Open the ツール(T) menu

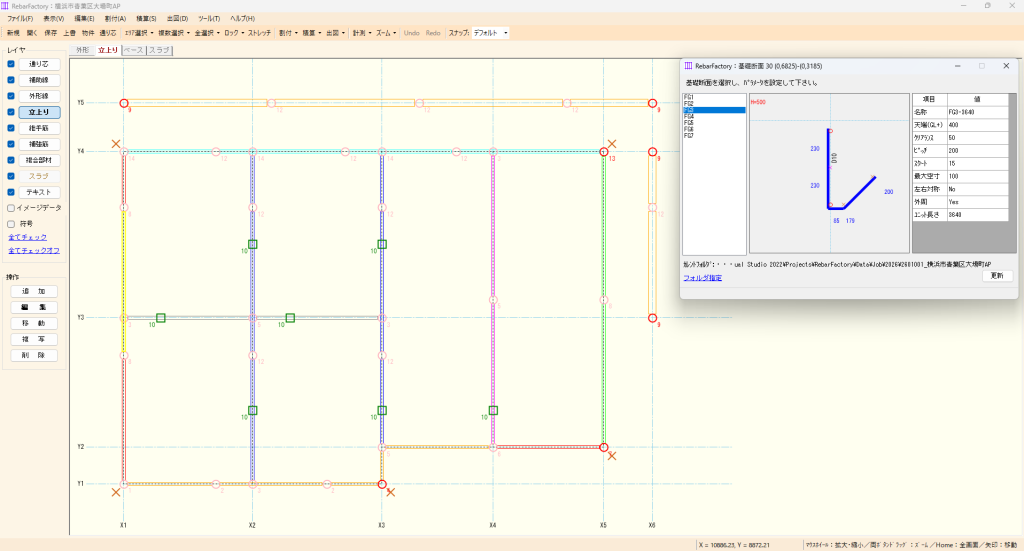[x=209, y=19]
